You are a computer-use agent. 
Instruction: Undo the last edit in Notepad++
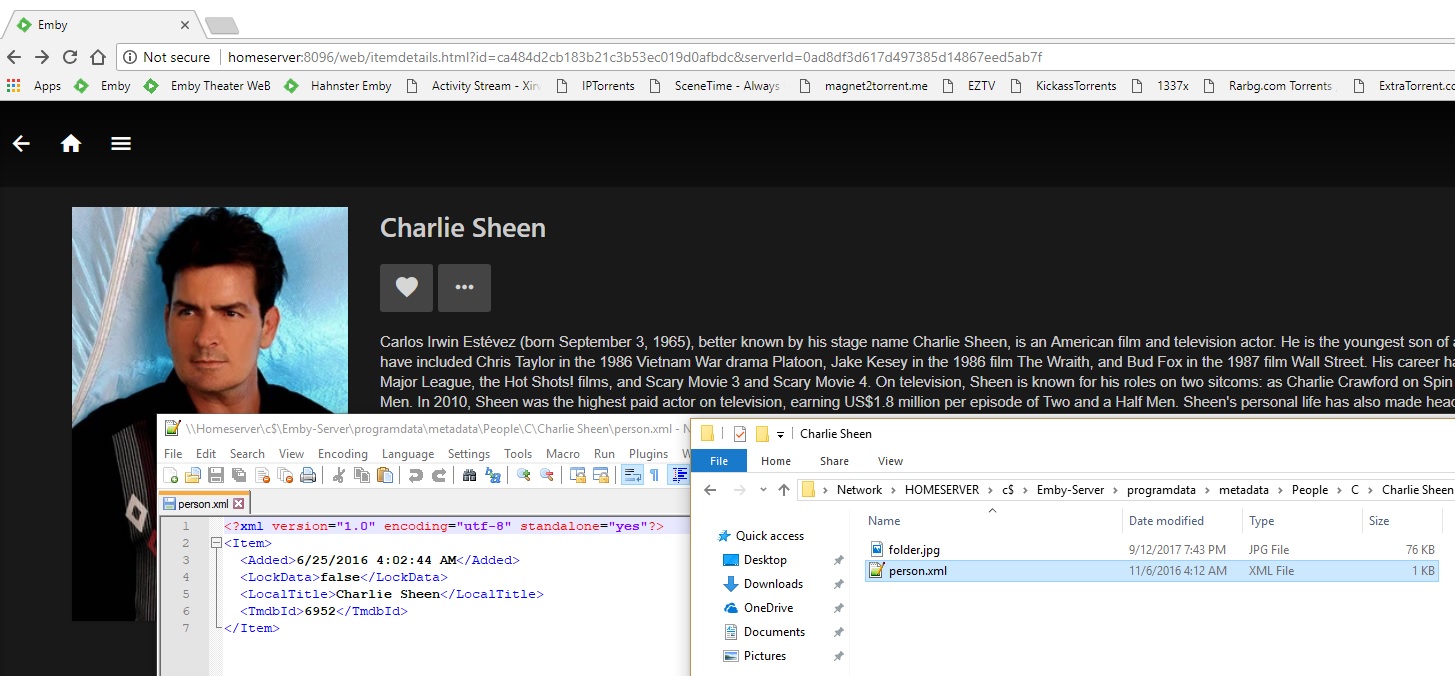coord(415,475)
